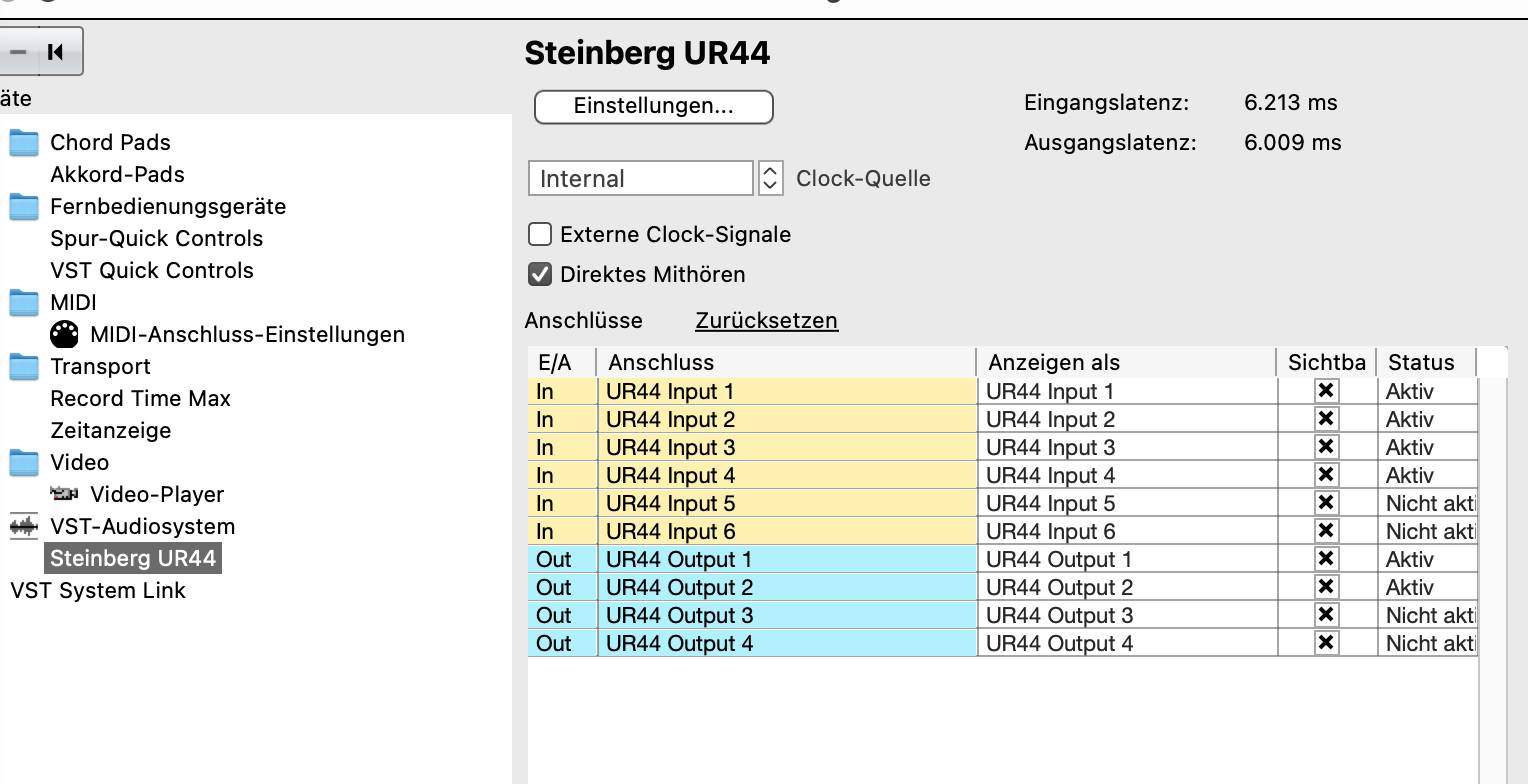
Task: Select VST System Link entry
Action: (x=98, y=590)
